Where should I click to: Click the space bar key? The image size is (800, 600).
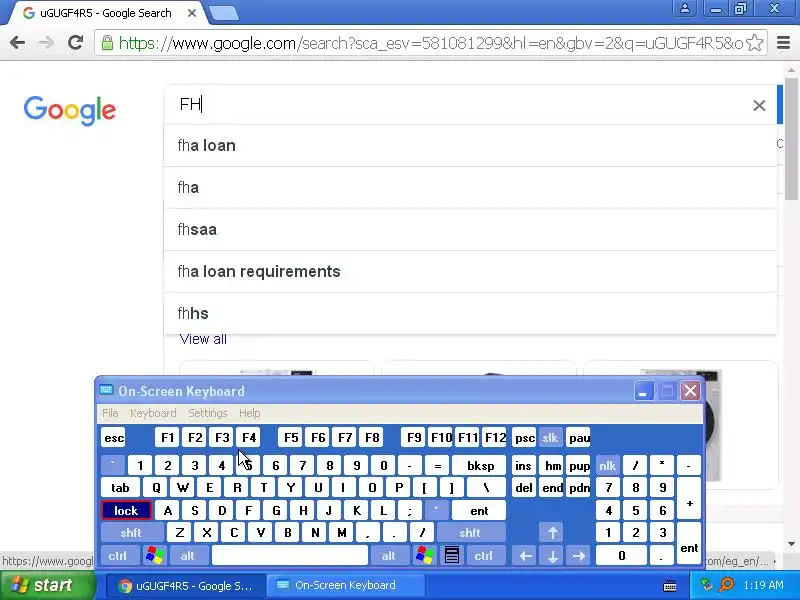coord(290,555)
